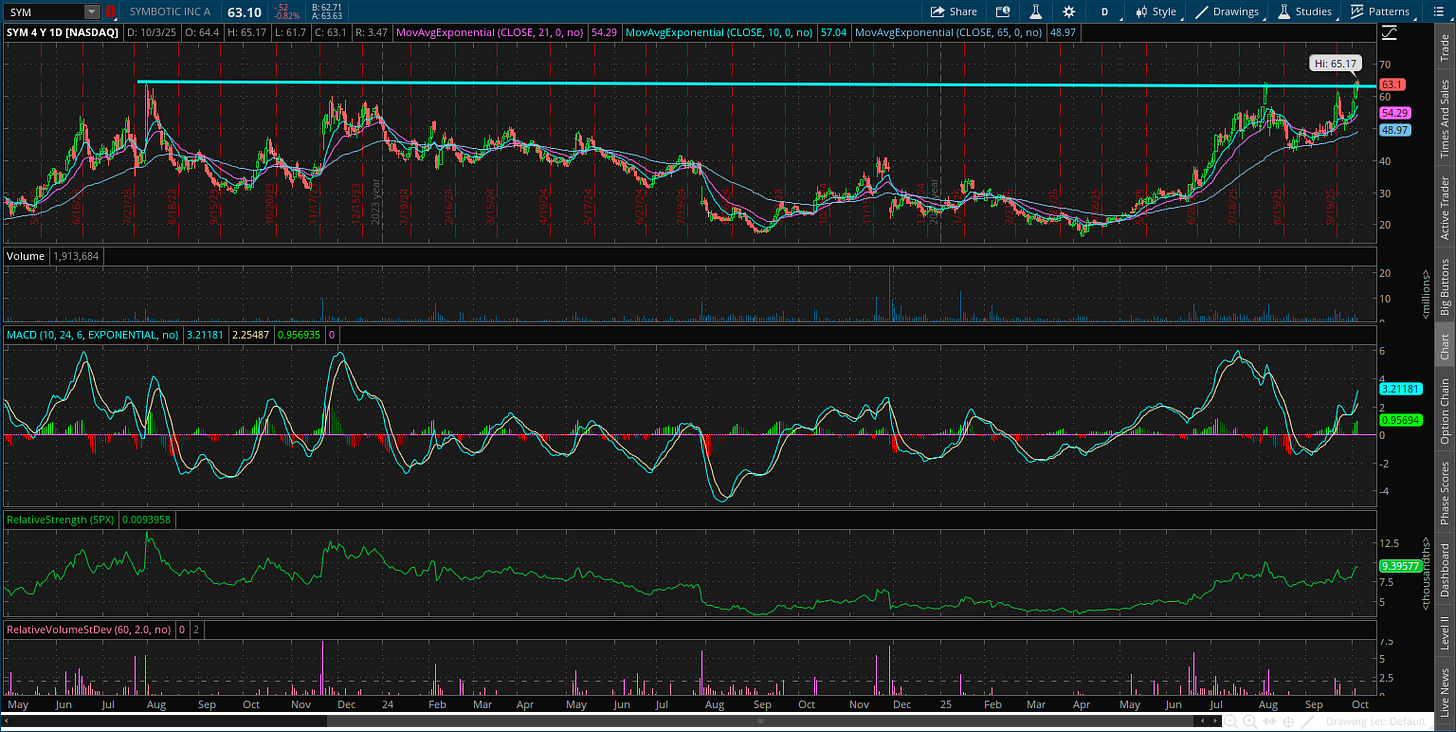Open the D timeframe selector
1456x732 pixels.
1105,12
